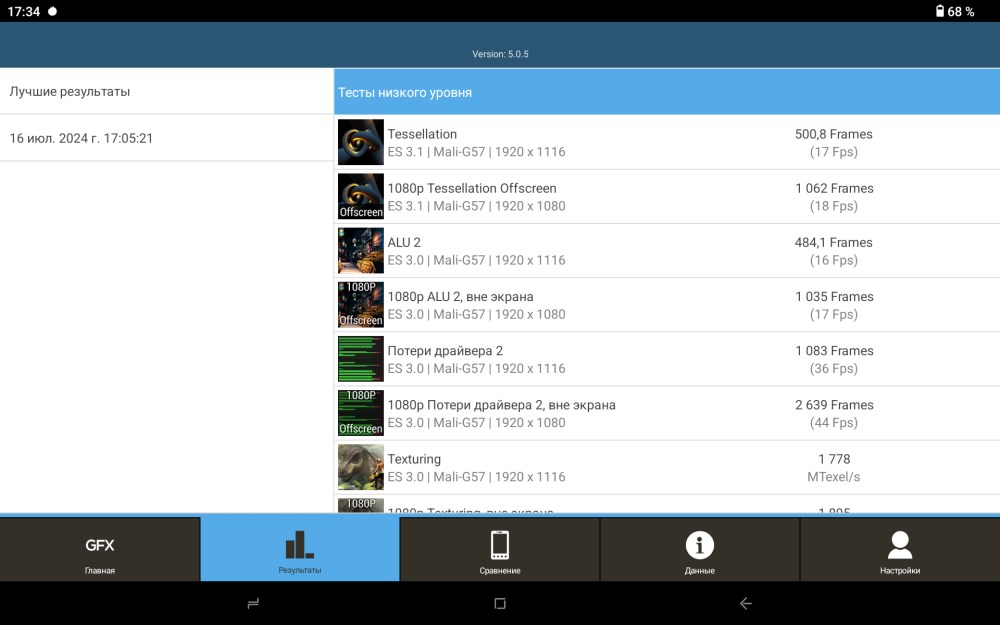Viewport: 1000px width, 625px height.
Task: Tap the 1080p Потери драйвера 2 offscreen thumbnail
Action: pyautogui.click(x=360, y=413)
